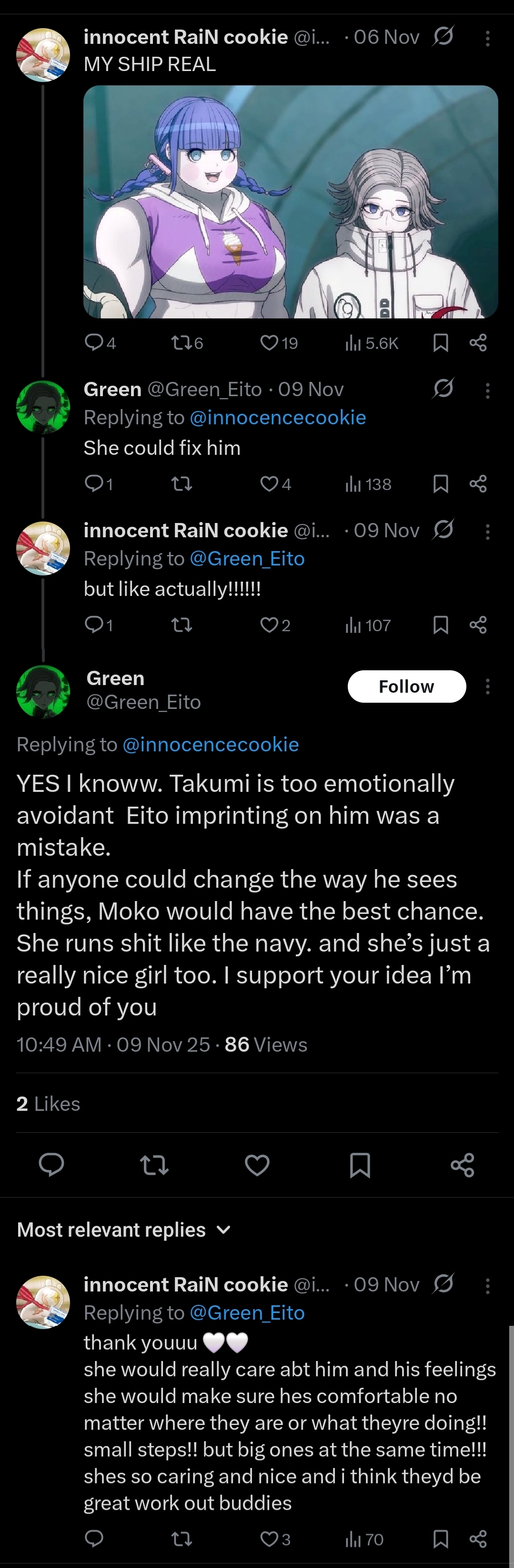This screenshot has width=514, height=1568.
Task: Bookmark the 'She could fix him' reply
Action: click(x=440, y=484)
